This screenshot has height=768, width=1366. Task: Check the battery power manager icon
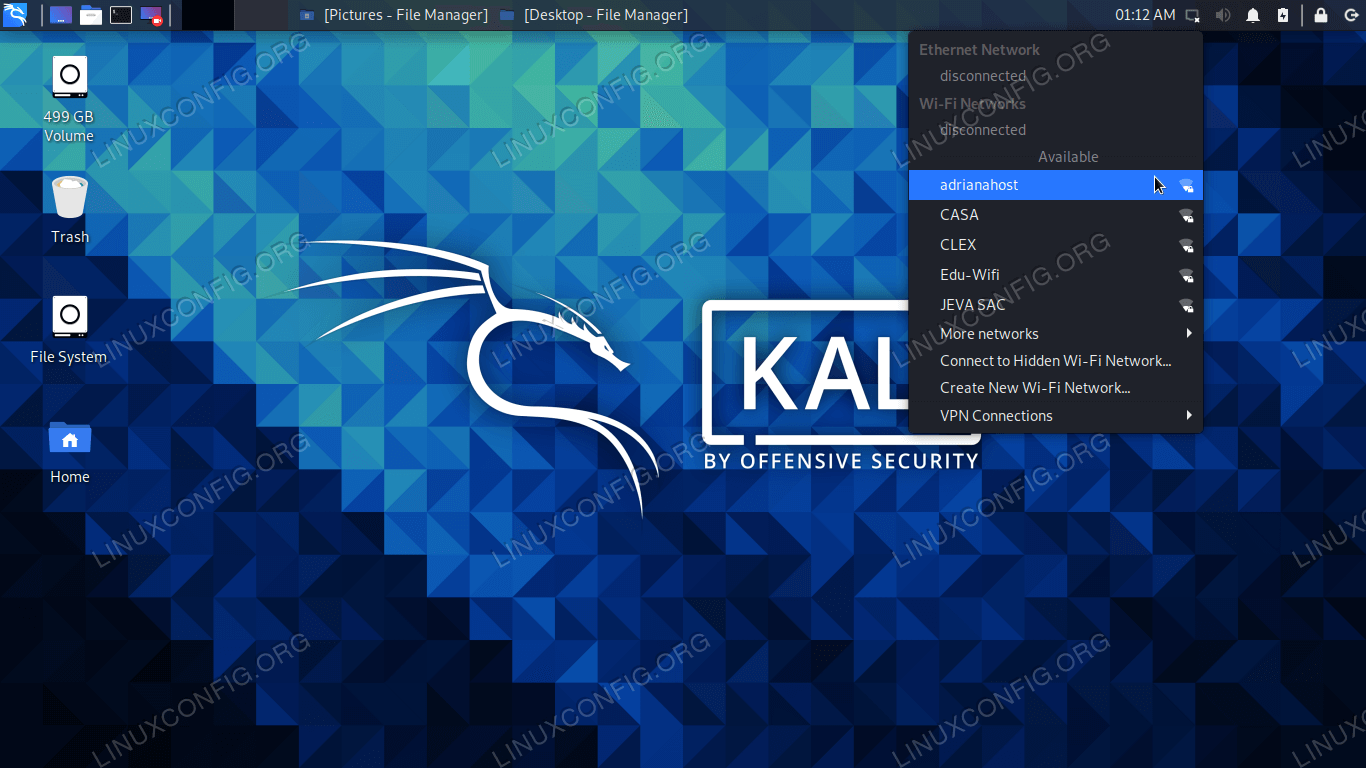1282,15
